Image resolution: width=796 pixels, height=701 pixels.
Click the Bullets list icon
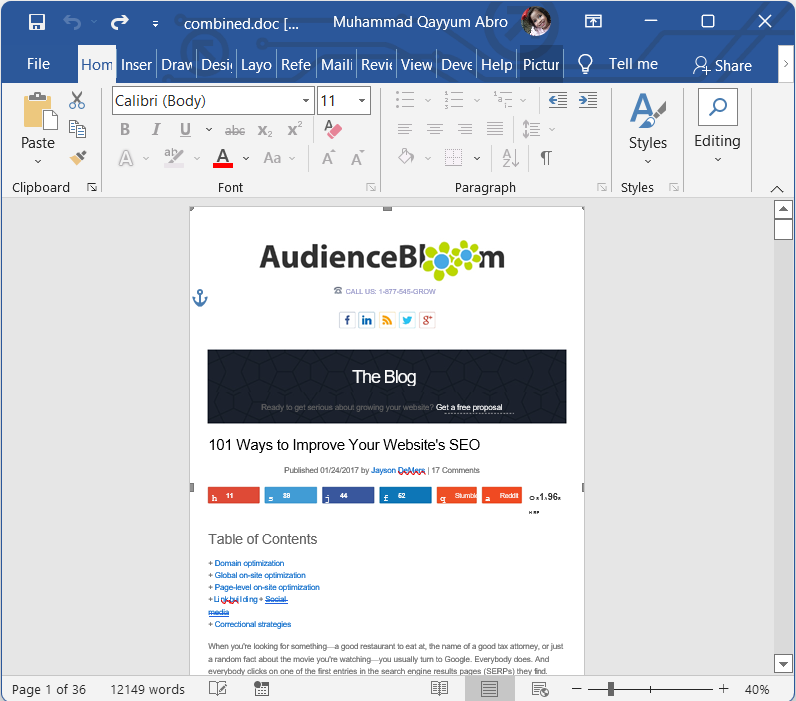click(405, 100)
